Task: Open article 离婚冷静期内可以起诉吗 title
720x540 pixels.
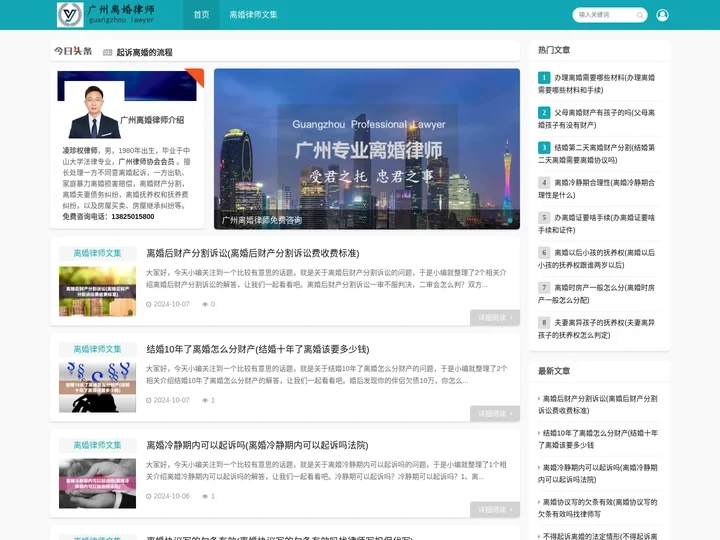Action: 257,445
